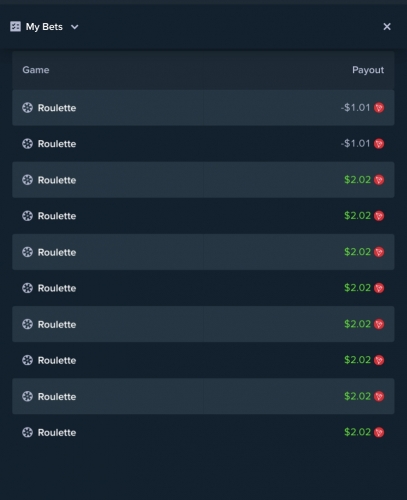
Task: Select the Payout column header
Action: (x=368, y=70)
